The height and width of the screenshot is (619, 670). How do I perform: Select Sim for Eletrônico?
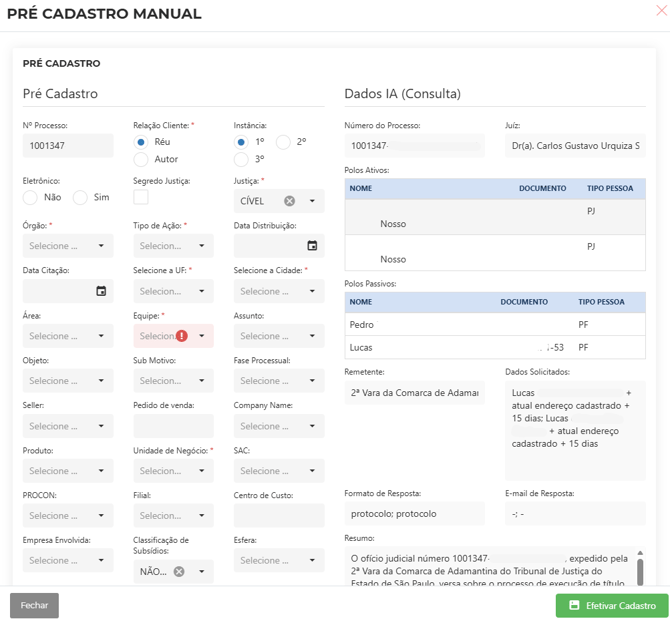(x=80, y=198)
